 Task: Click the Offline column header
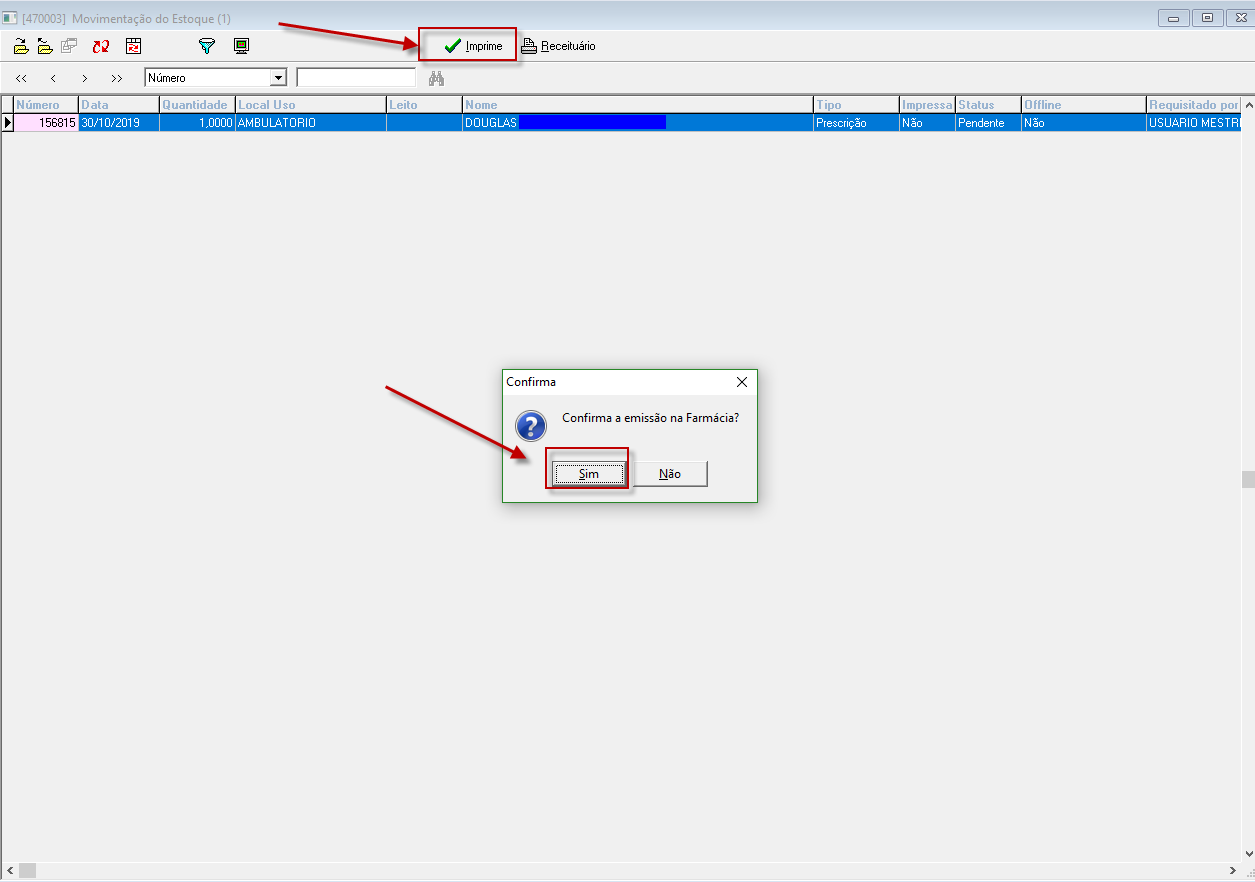[x=1083, y=105]
